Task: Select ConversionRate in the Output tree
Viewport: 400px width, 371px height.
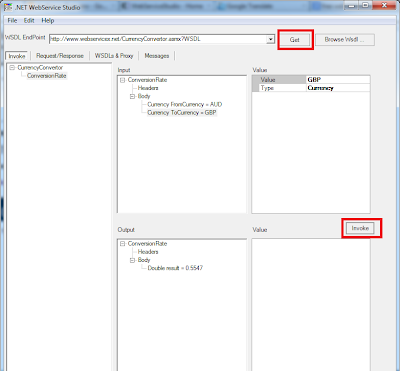Action: tap(147, 244)
